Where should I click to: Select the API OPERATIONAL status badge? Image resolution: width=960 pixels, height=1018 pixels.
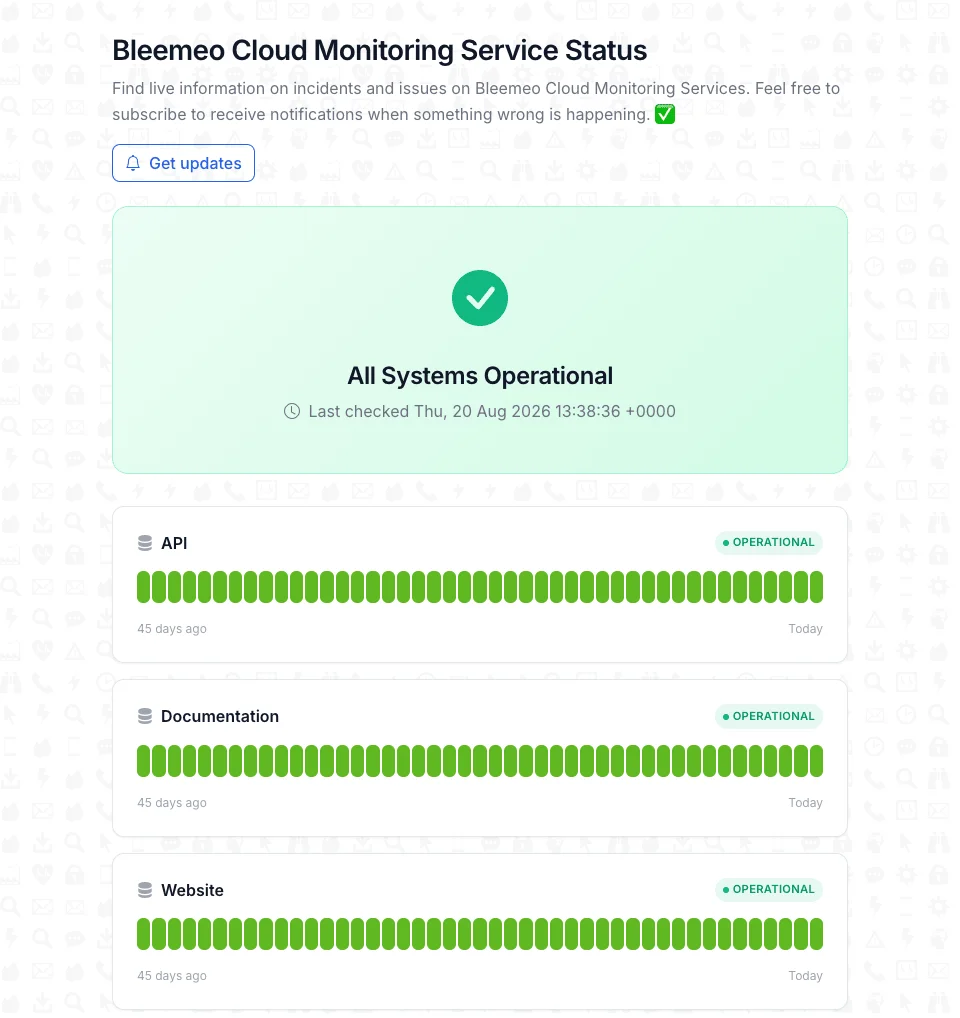click(770, 543)
